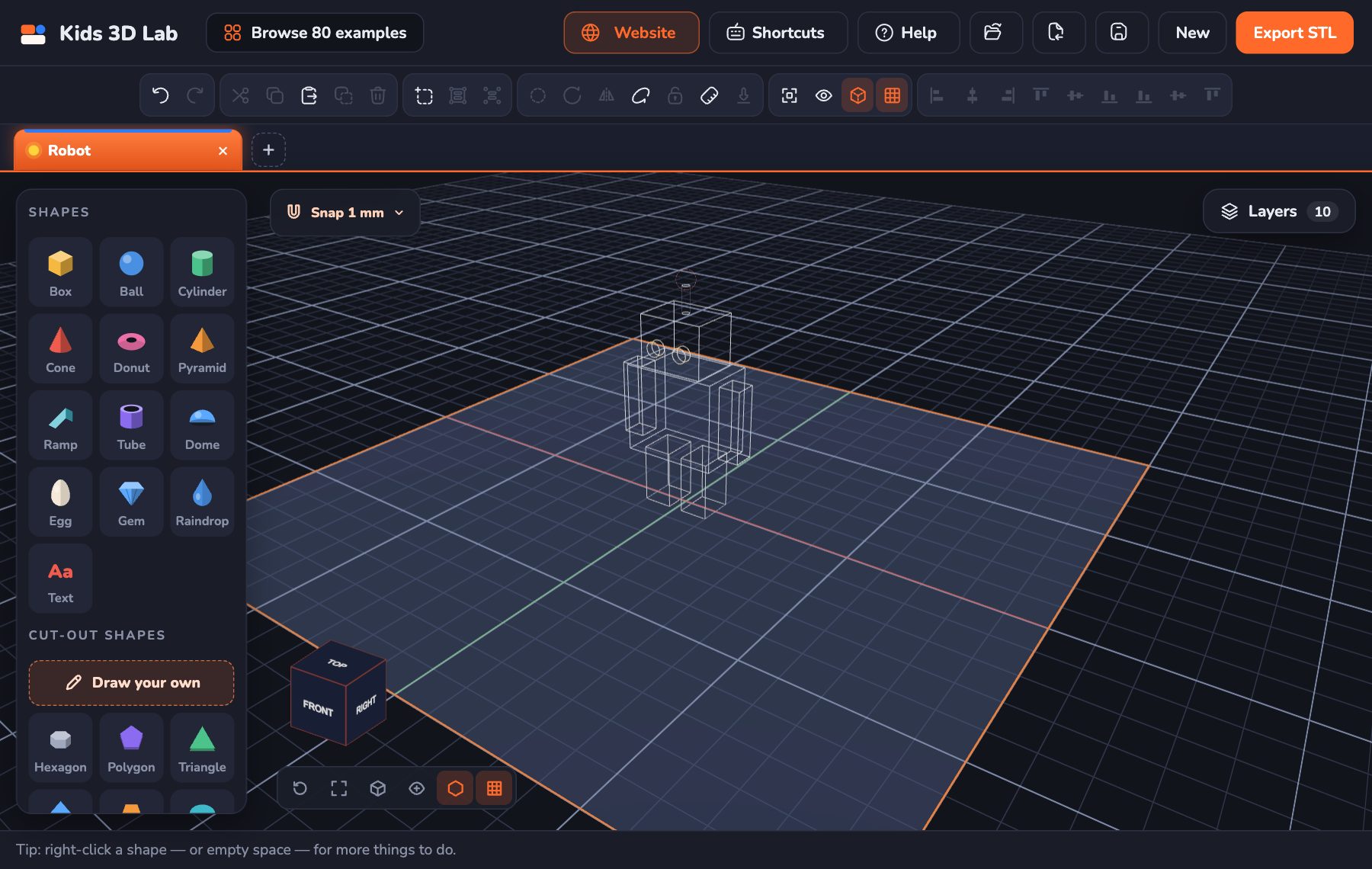This screenshot has width=1372, height=869.
Task: Click the align right edges icon
Action: tap(1007, 95)
